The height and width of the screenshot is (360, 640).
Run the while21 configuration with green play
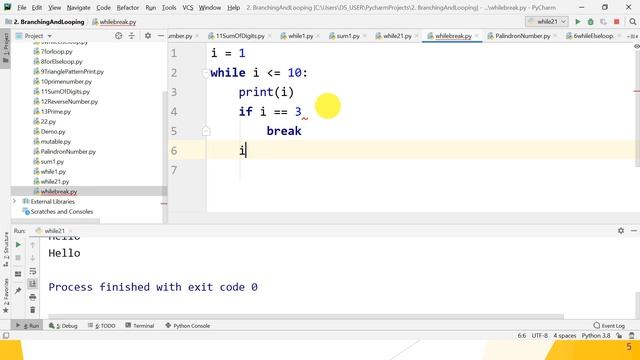(x=578, y=22)
